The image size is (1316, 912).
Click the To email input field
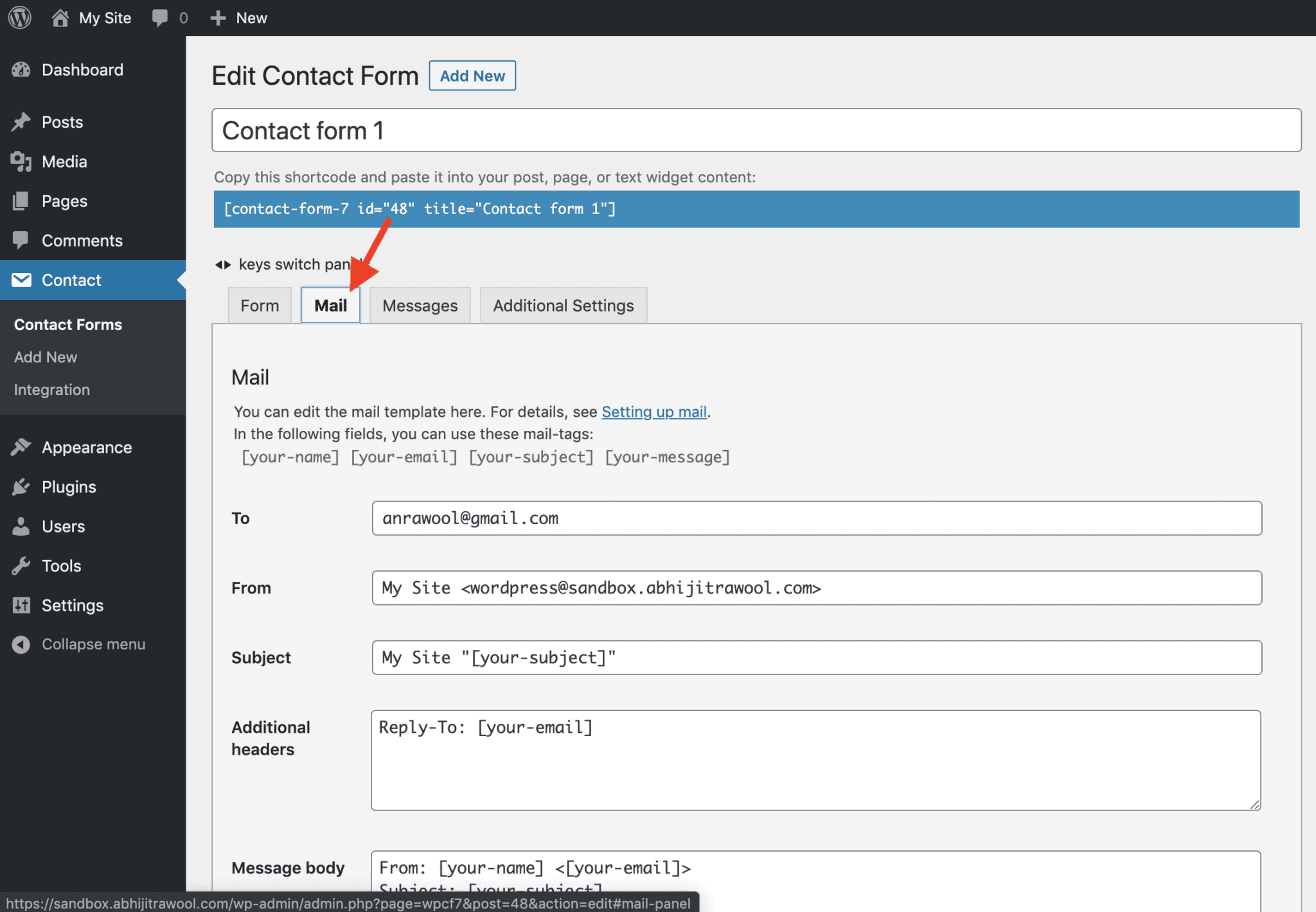tap(817, 518)
